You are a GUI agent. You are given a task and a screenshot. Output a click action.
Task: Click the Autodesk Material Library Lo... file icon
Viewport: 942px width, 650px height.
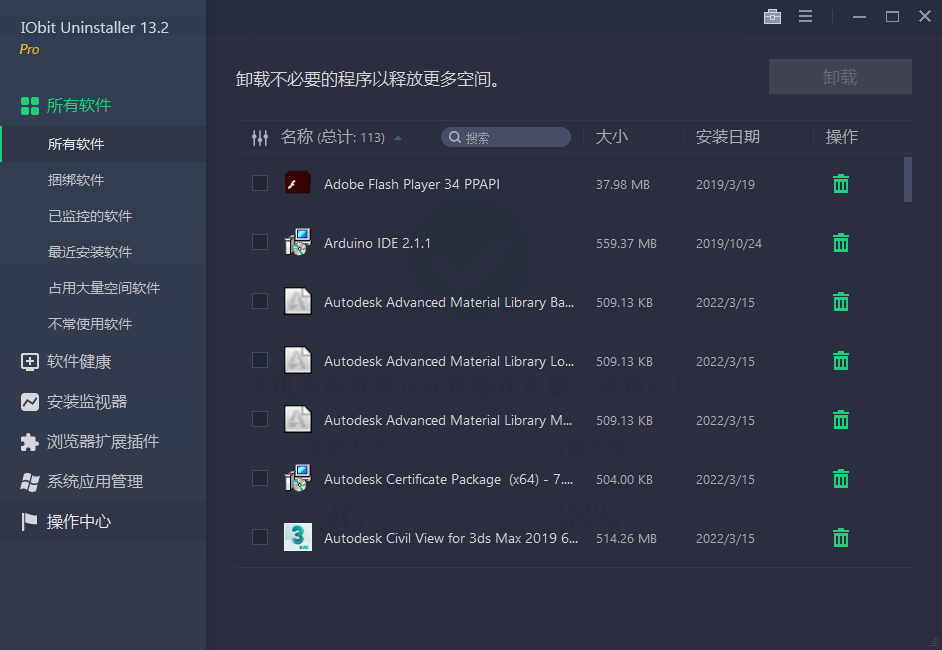(x=298, y=360)
